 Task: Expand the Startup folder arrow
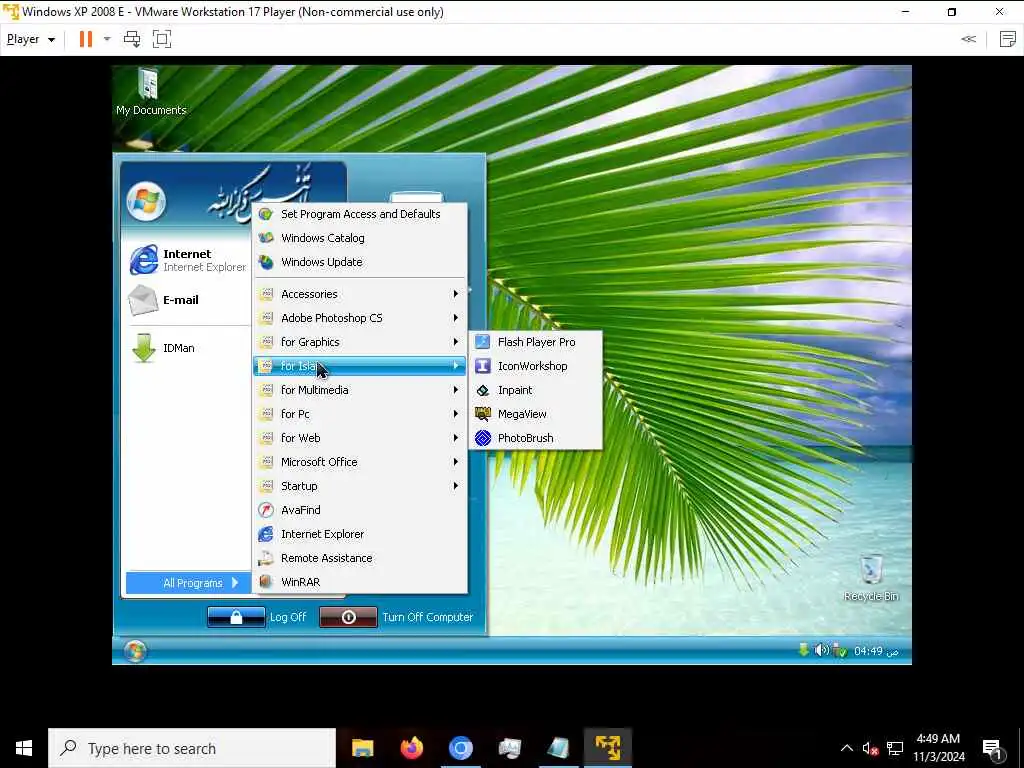[456, 487]
